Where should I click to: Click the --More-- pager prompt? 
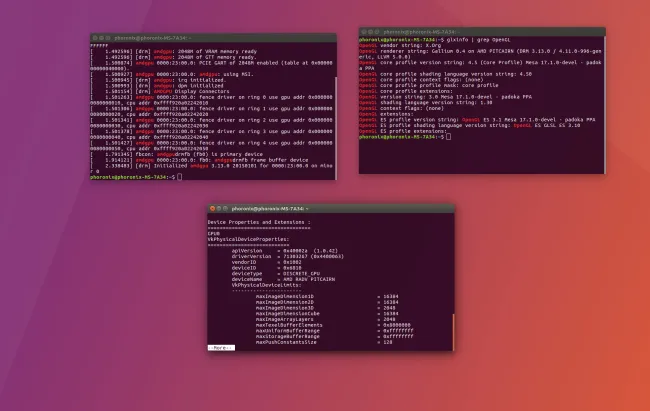pyautogui.click(x=221, y=348)
